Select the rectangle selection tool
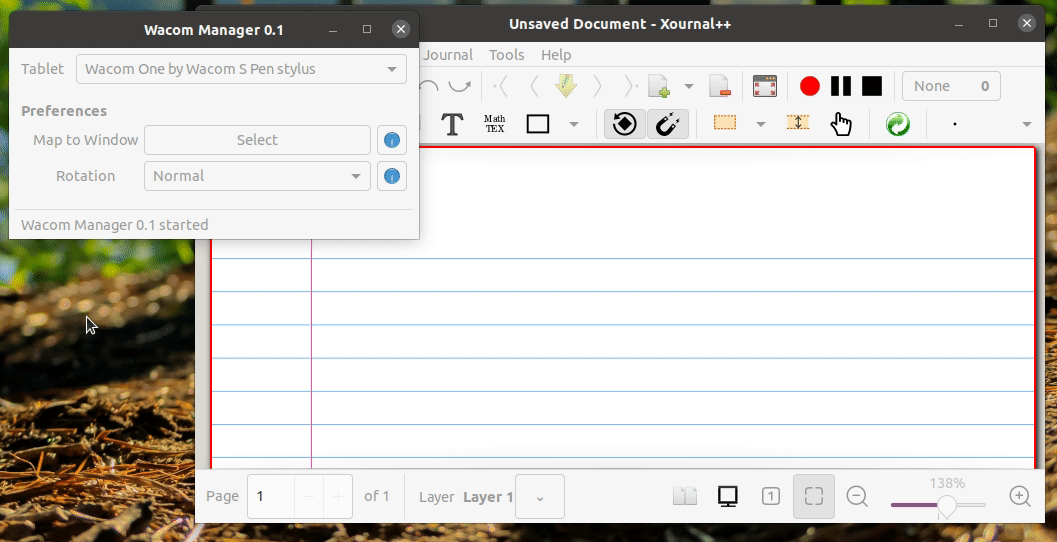Screen dimensions: 1057x542 pos(725,123)
